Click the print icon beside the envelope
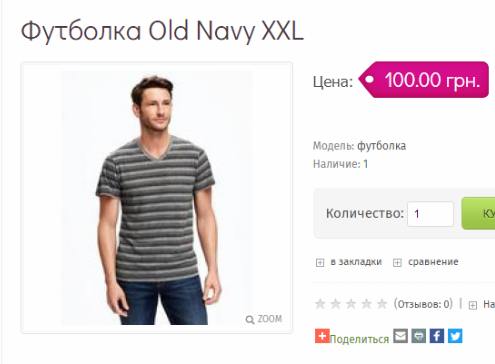 (419, 336)
